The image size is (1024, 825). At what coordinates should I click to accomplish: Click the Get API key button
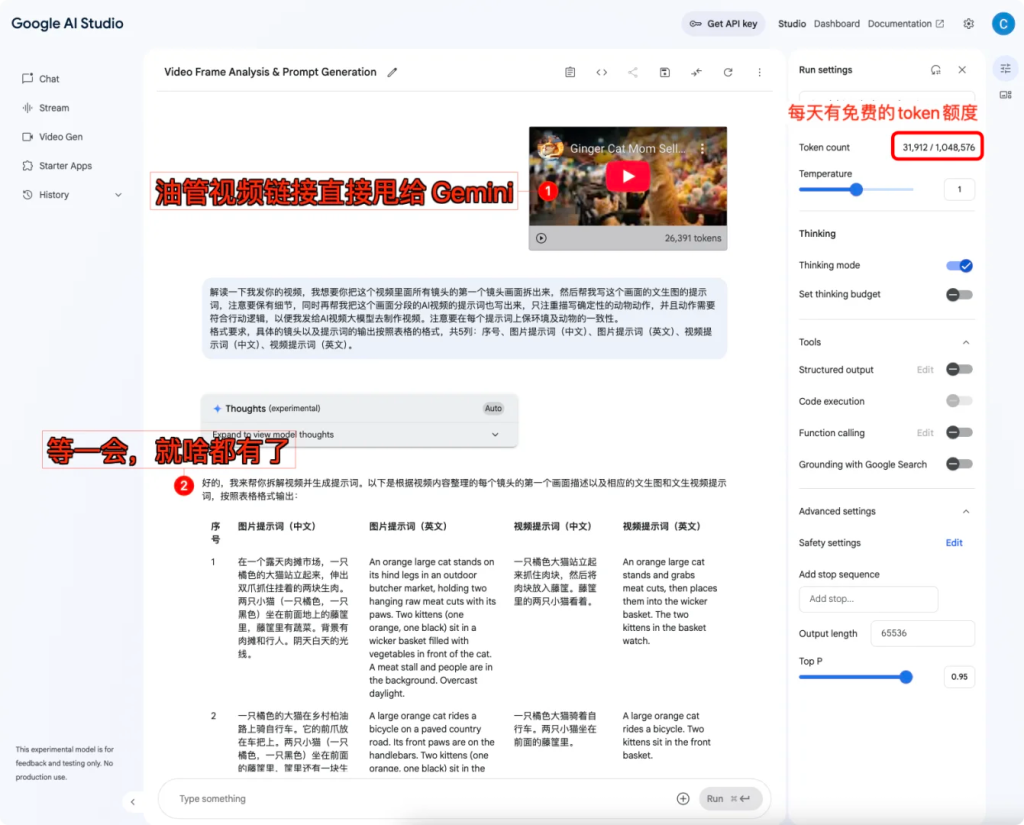pos(724,24)
